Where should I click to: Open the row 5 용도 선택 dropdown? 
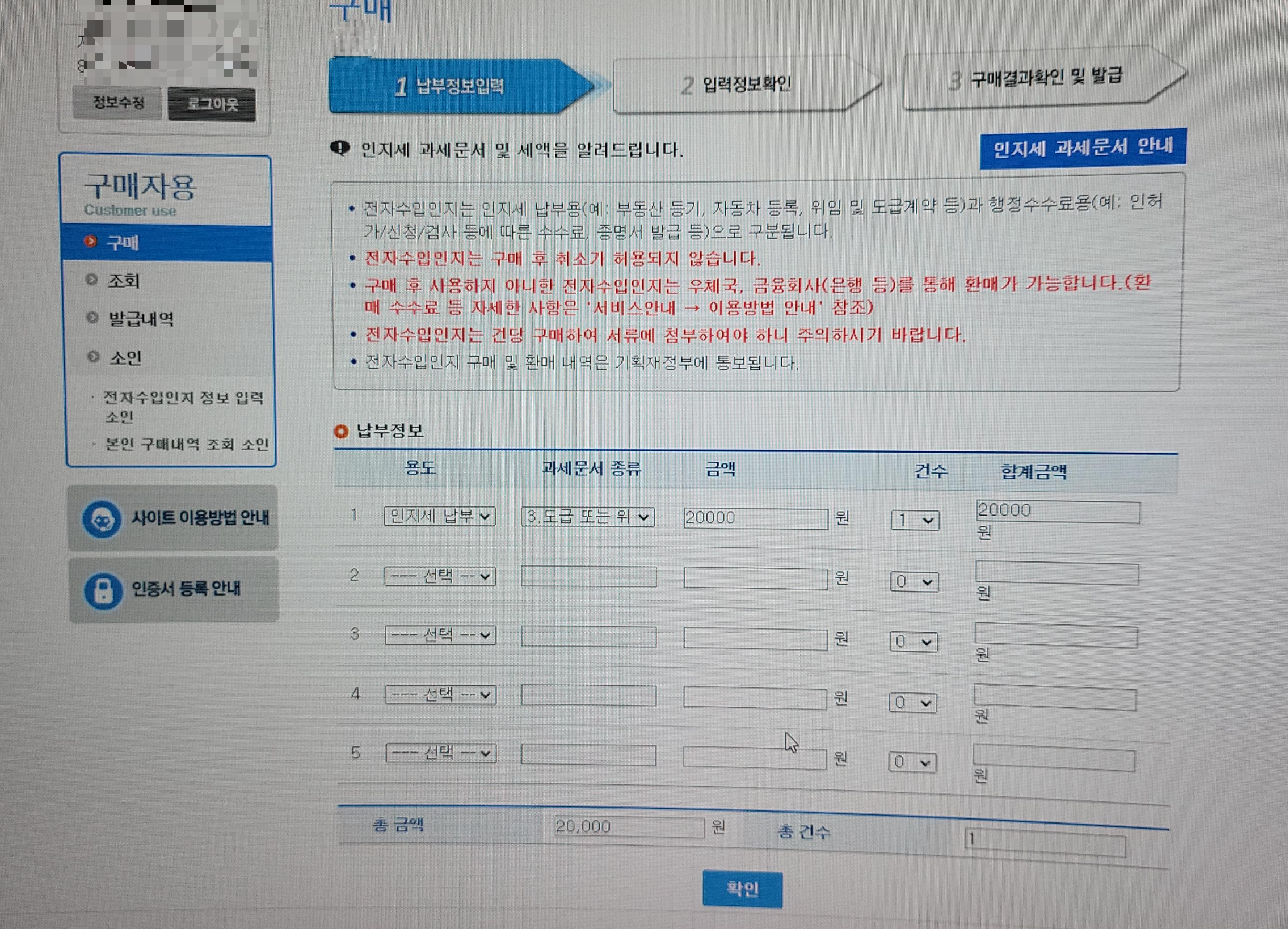pos(441,754)
